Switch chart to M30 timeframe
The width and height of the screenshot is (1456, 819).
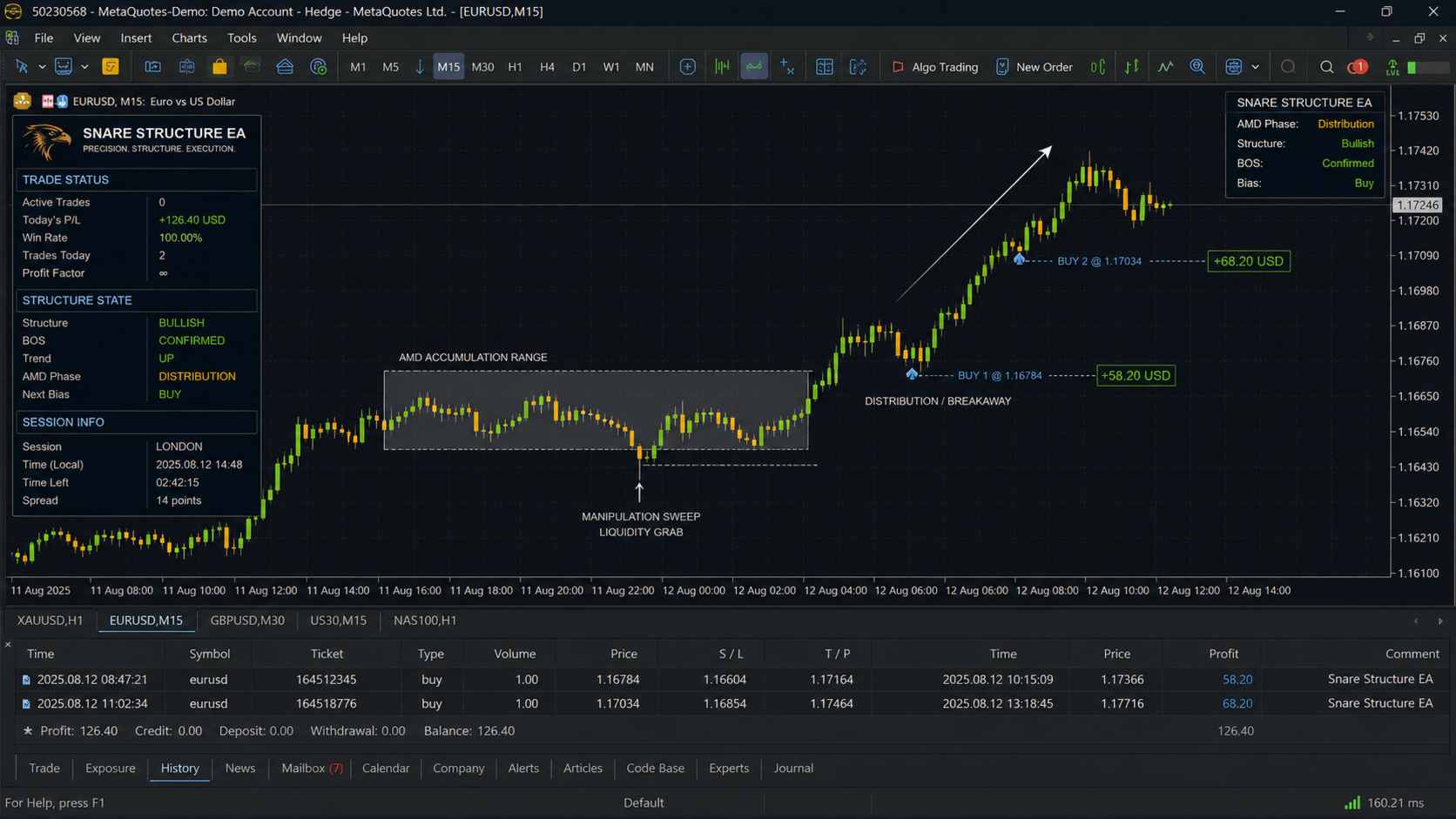tap(482, 67)
